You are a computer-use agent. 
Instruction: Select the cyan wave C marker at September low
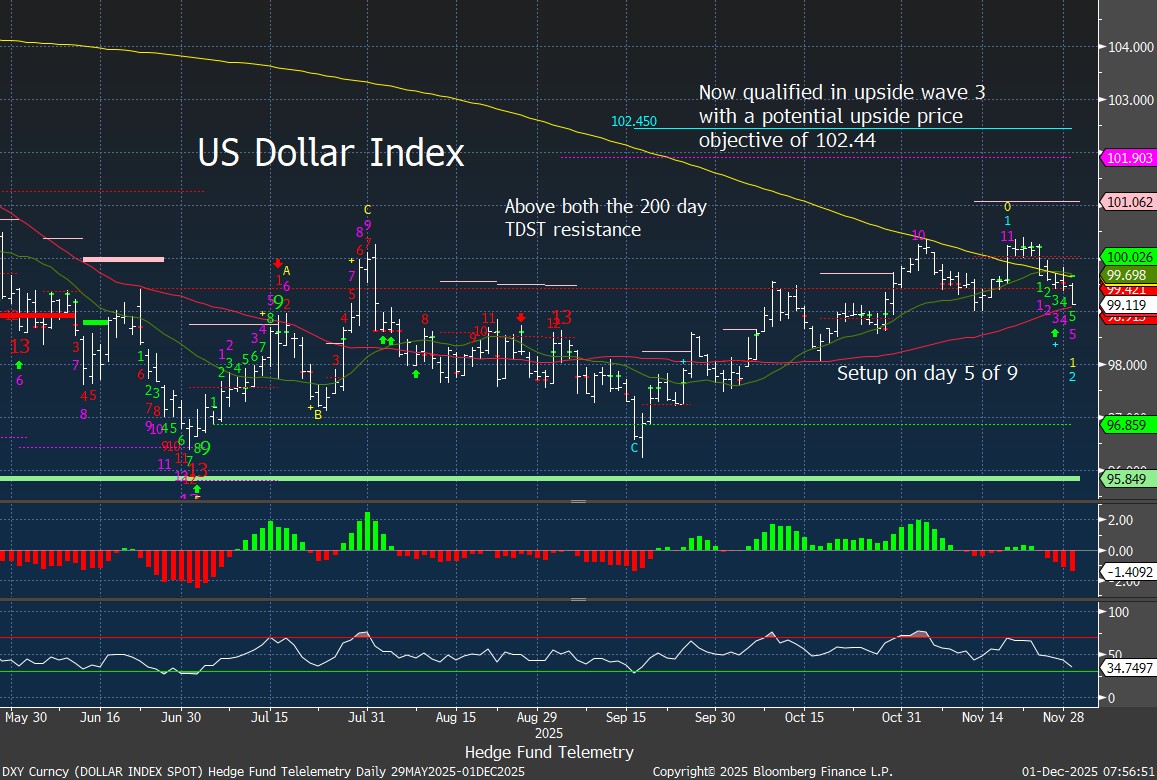click(633, 449)
